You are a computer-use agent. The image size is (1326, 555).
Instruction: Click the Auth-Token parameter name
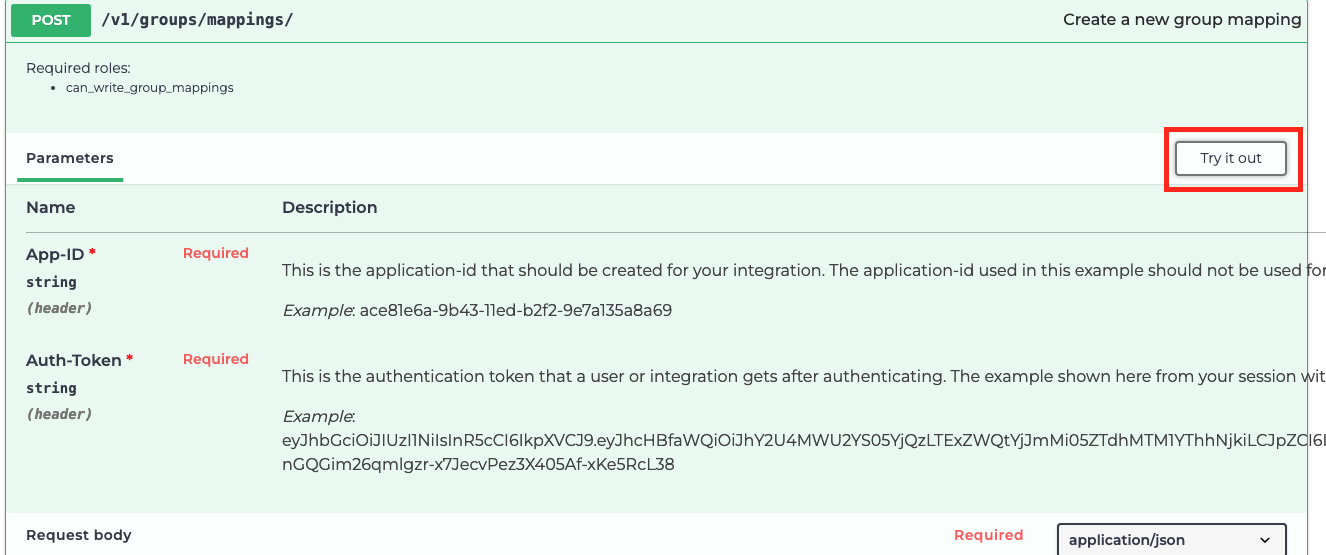74,361
